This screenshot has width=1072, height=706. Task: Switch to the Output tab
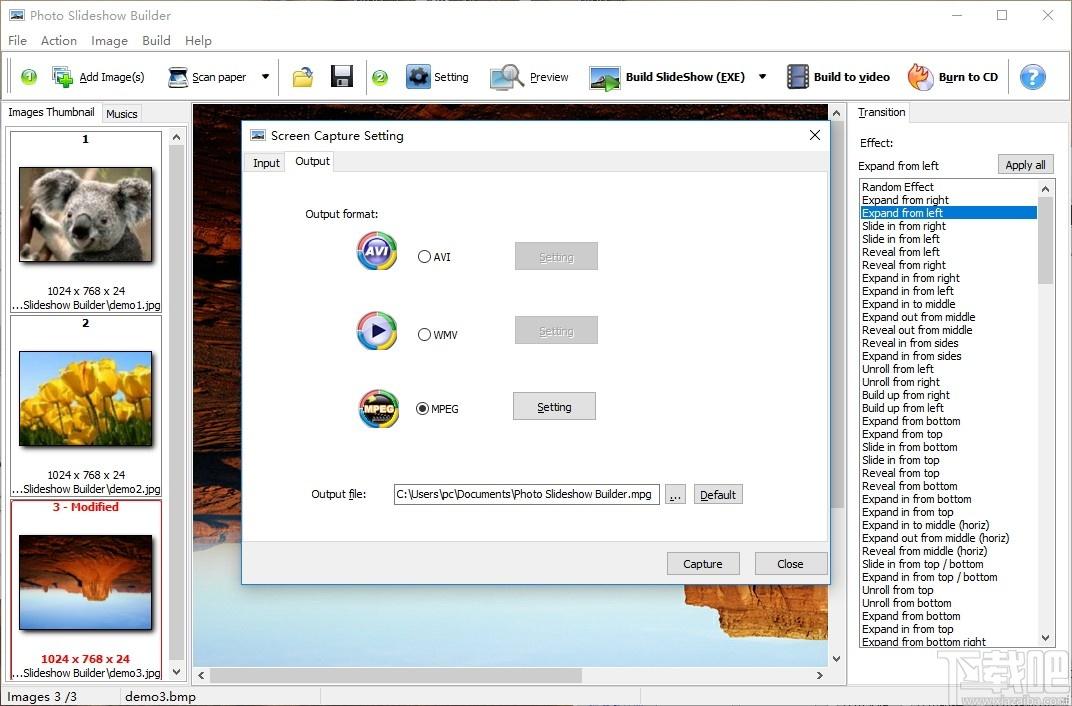click(312, 161)
